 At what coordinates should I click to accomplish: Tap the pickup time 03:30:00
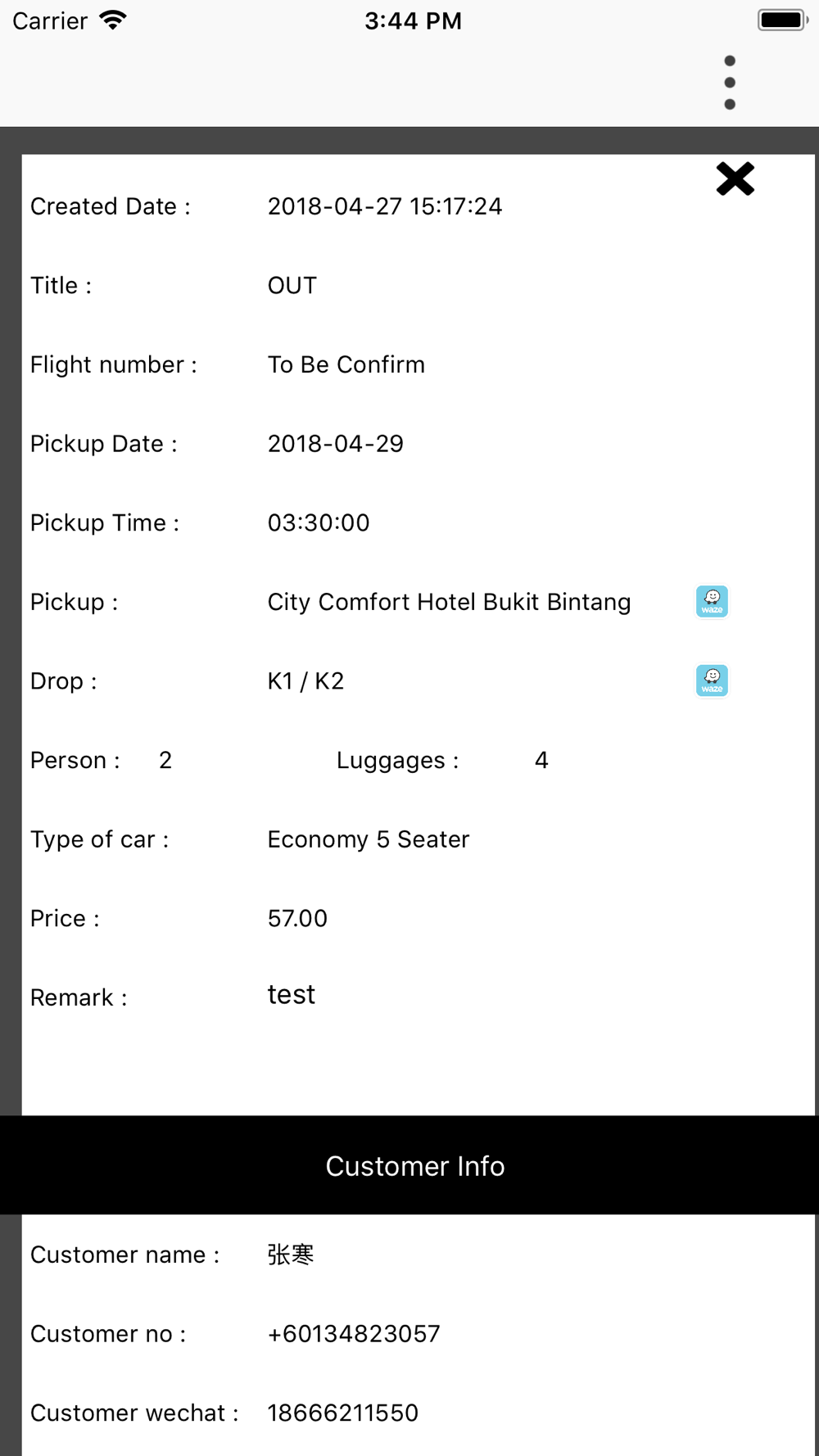tap(319, 523)
